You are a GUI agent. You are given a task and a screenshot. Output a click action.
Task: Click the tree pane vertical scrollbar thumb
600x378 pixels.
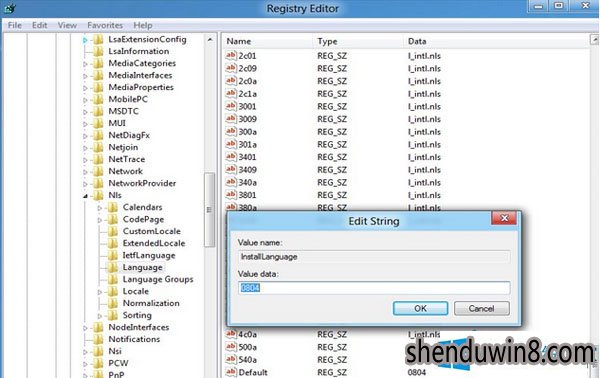[x=209, y=210]
